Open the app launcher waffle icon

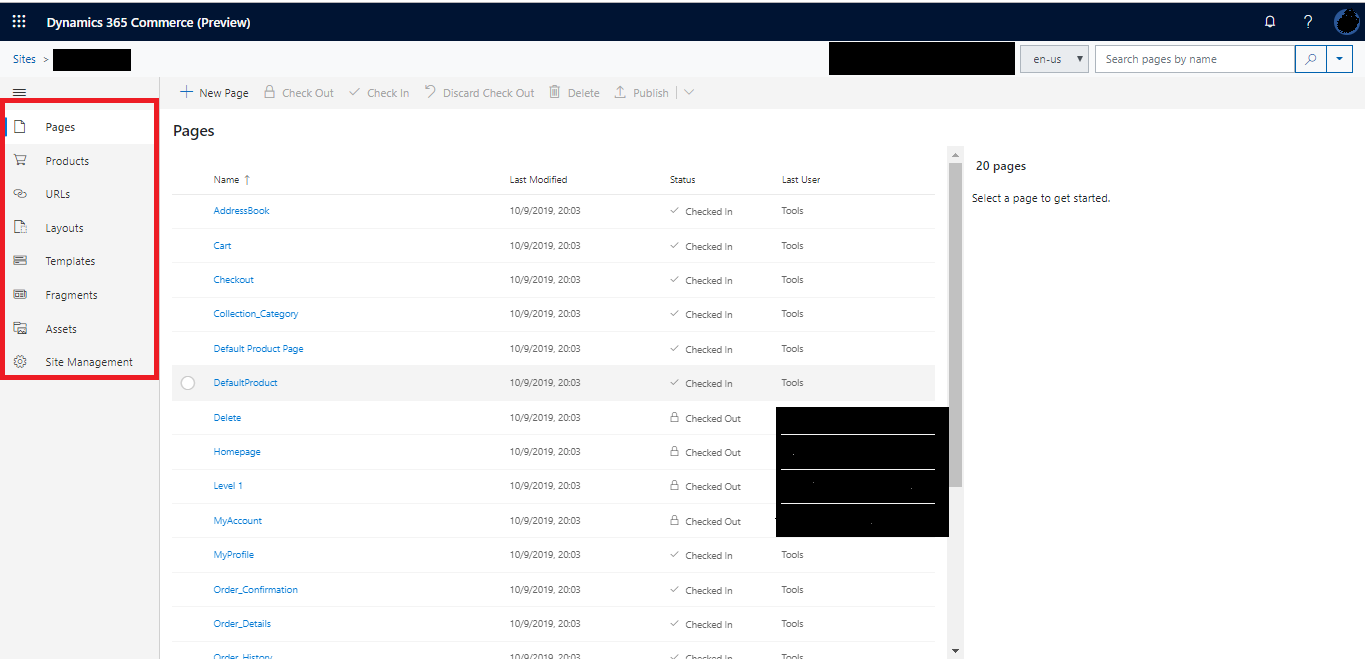tap(19, 21)
